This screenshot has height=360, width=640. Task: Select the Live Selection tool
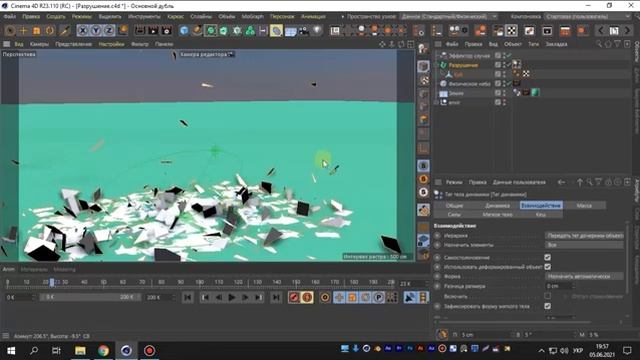[x=10, y=31]
